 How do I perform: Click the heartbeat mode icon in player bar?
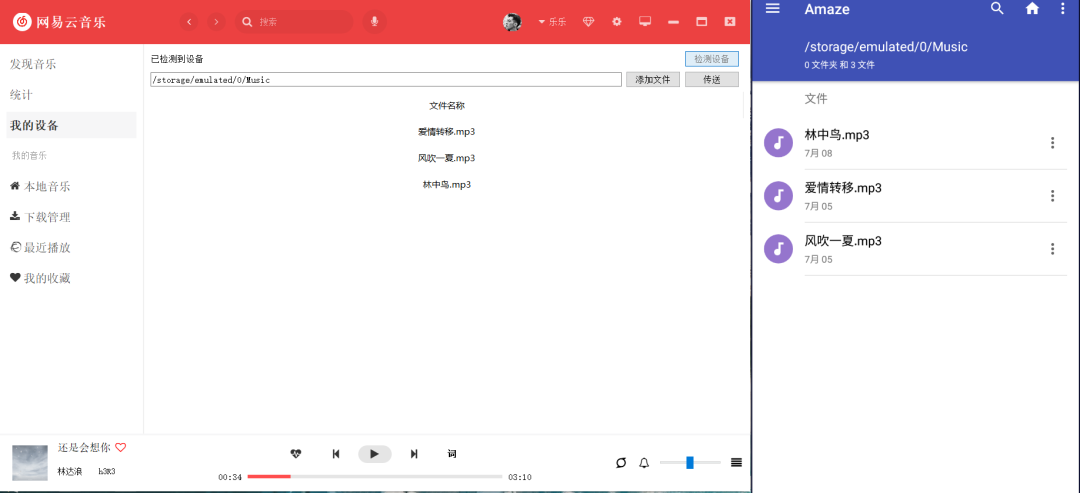(295, 454)
